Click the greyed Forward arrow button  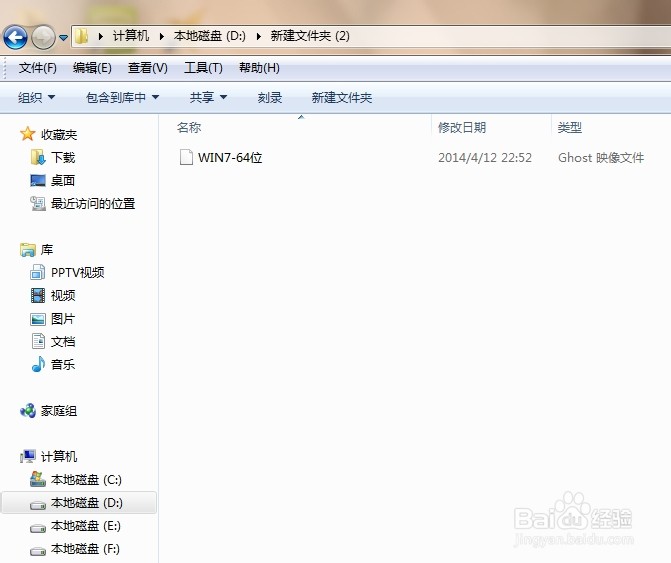43,37
